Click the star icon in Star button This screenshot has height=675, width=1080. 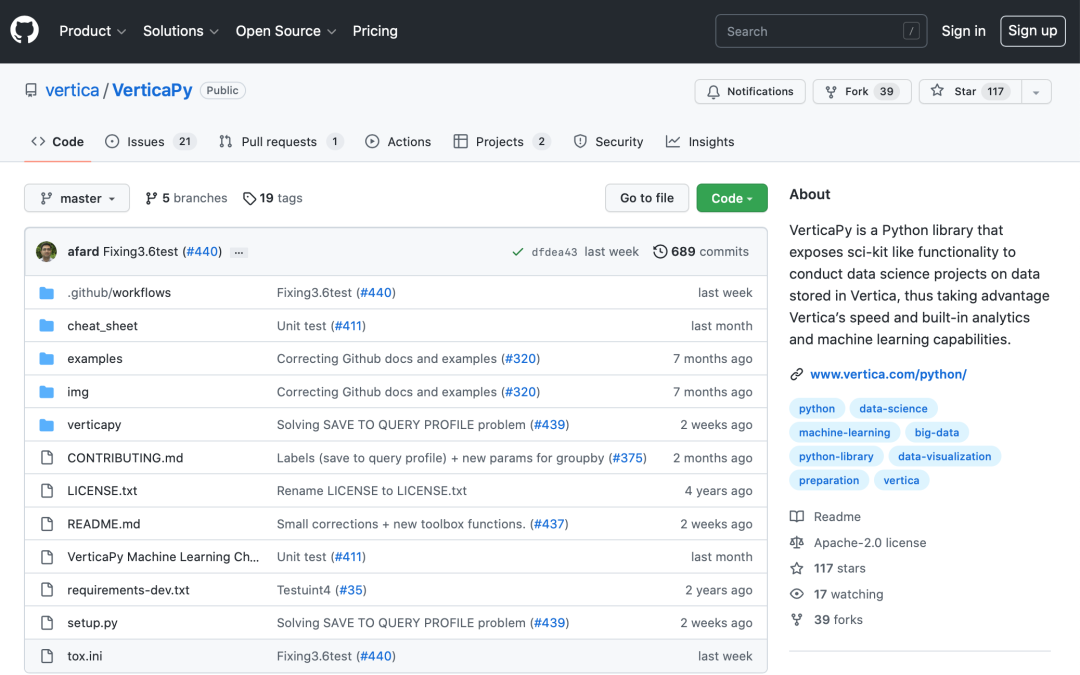(937, 91)
